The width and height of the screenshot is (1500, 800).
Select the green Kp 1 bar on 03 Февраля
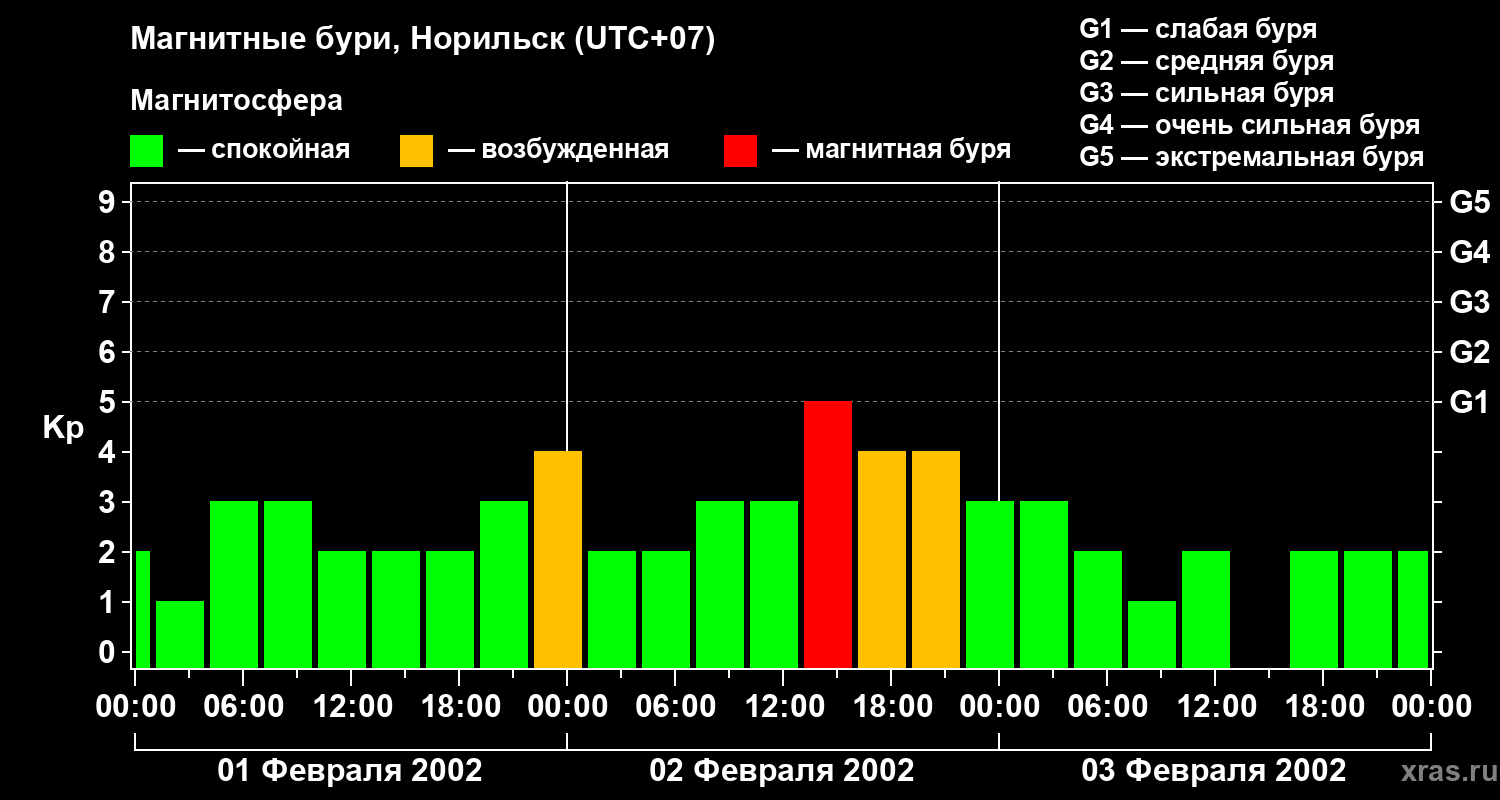click(1152, 634)
